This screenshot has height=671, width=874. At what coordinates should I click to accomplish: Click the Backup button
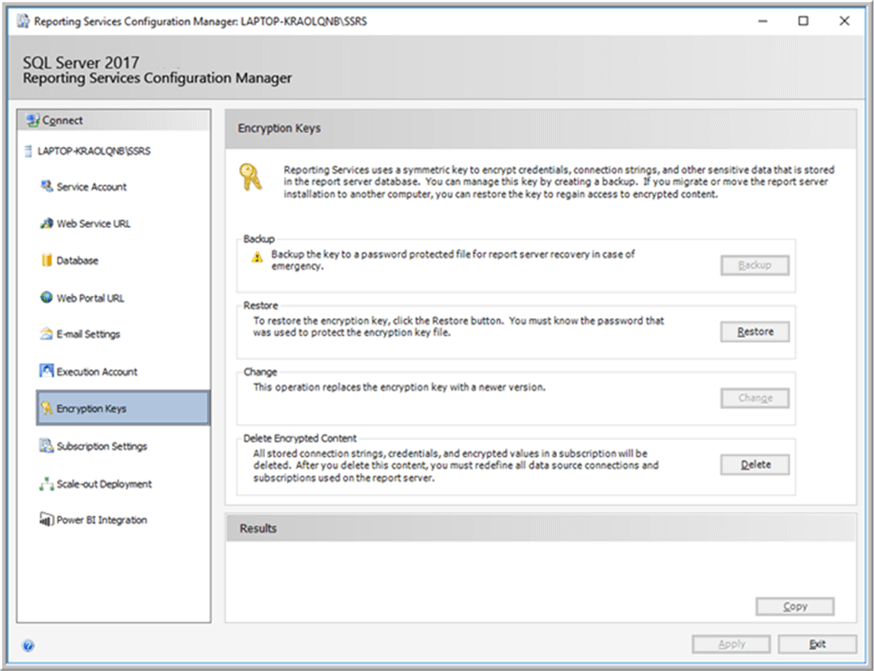click(755, 265)
